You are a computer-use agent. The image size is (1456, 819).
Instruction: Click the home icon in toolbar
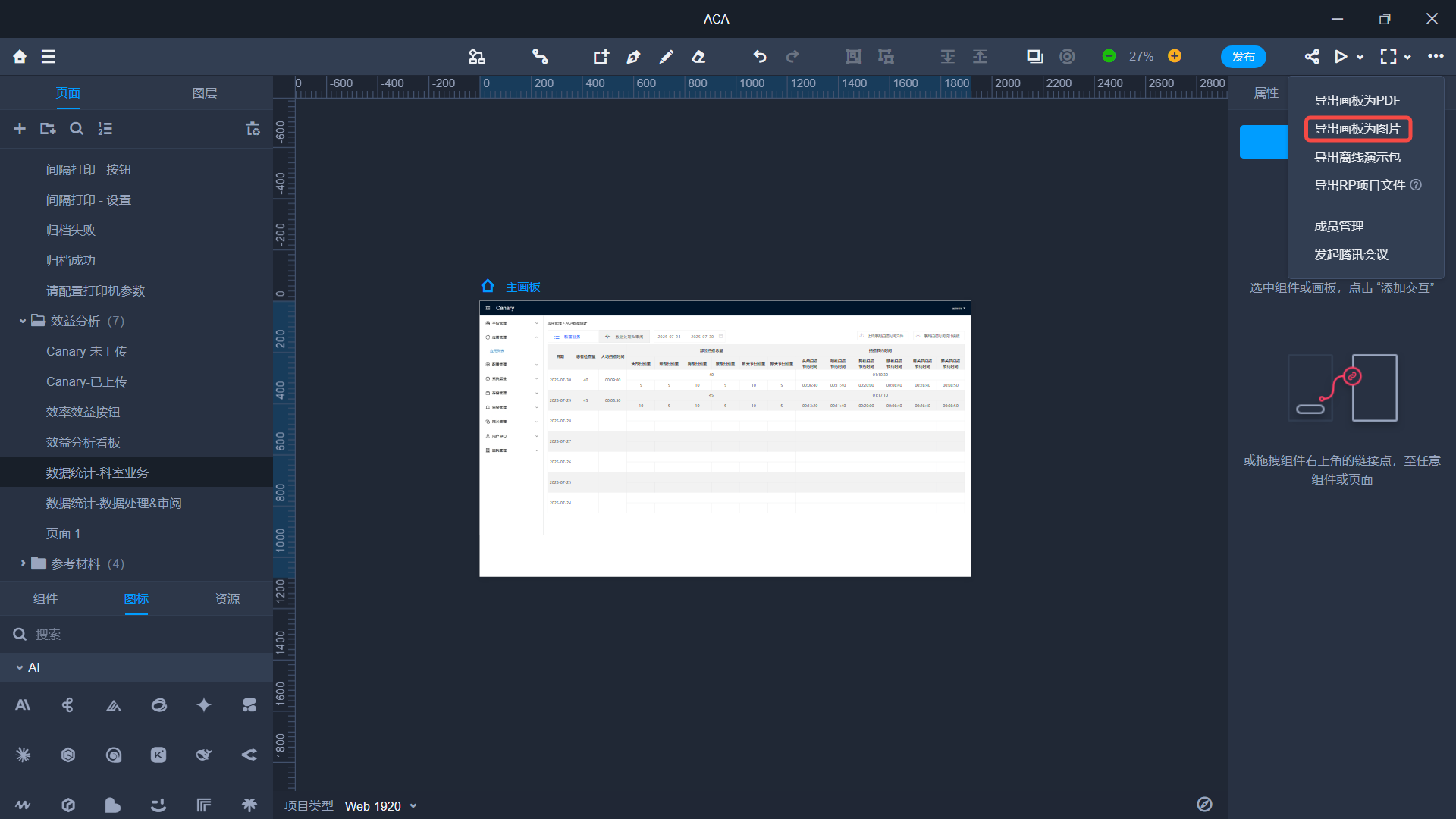coord(20,56)
